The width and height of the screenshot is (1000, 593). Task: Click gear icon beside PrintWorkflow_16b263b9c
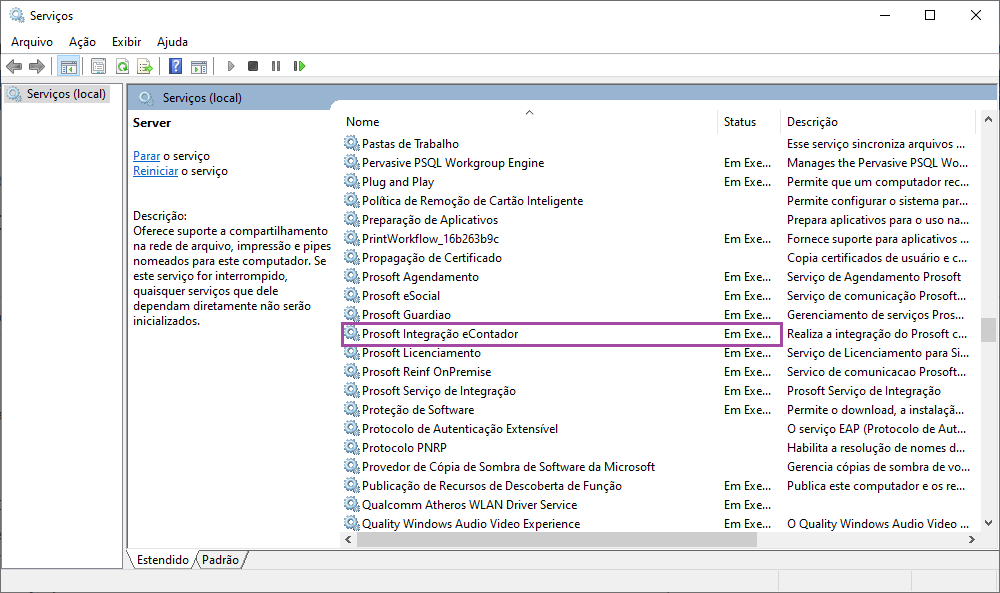351,238
